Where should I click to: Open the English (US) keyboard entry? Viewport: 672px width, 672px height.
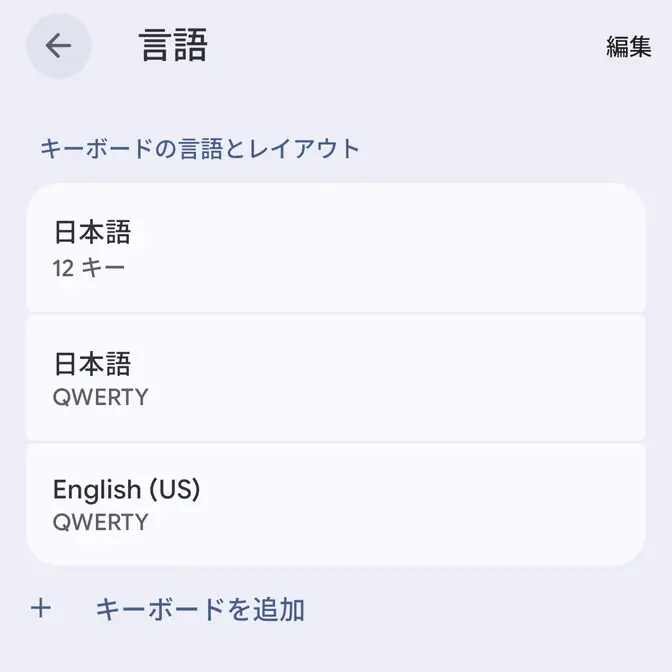click(x=335, y=505)
